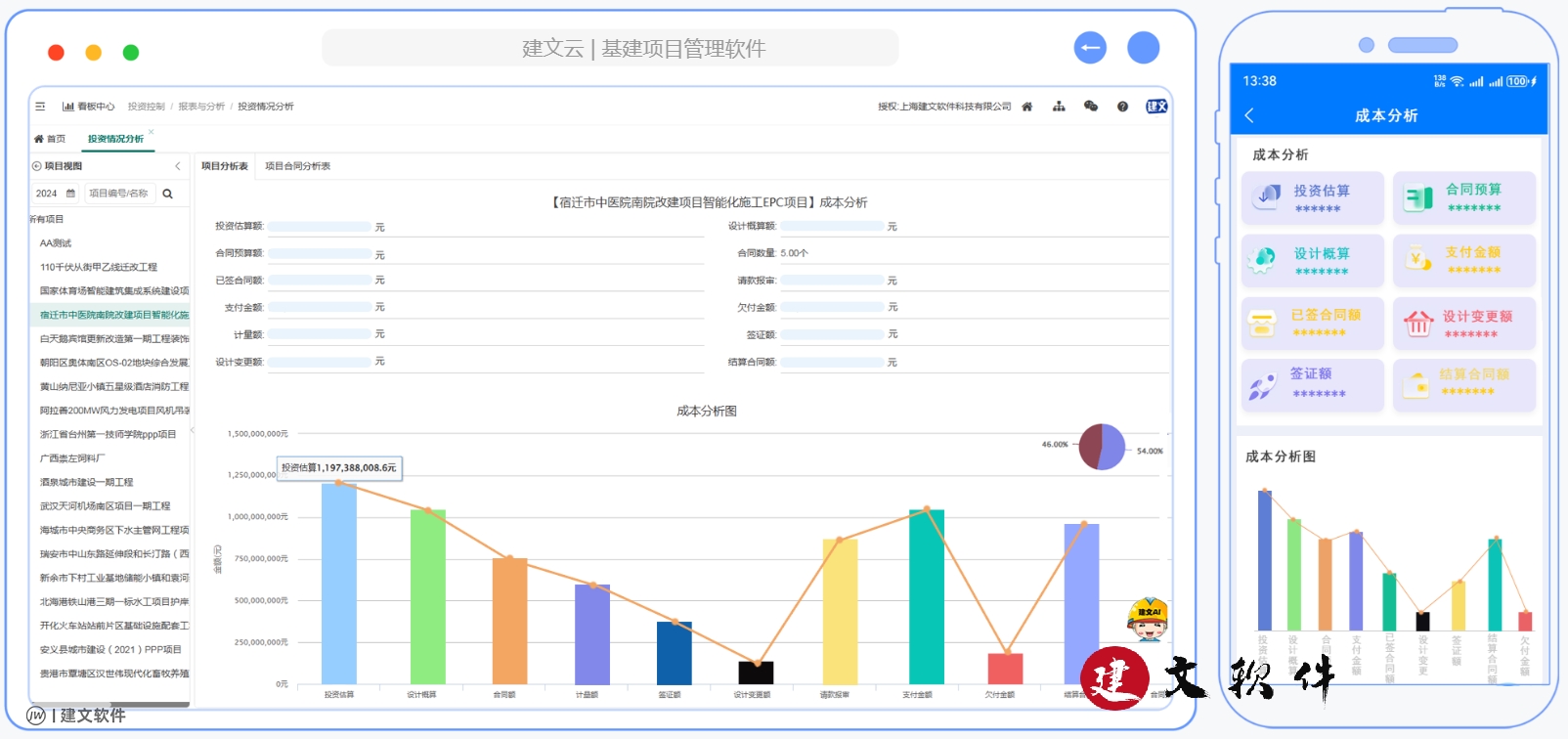Click the help question mark icon

point(1122,107)
